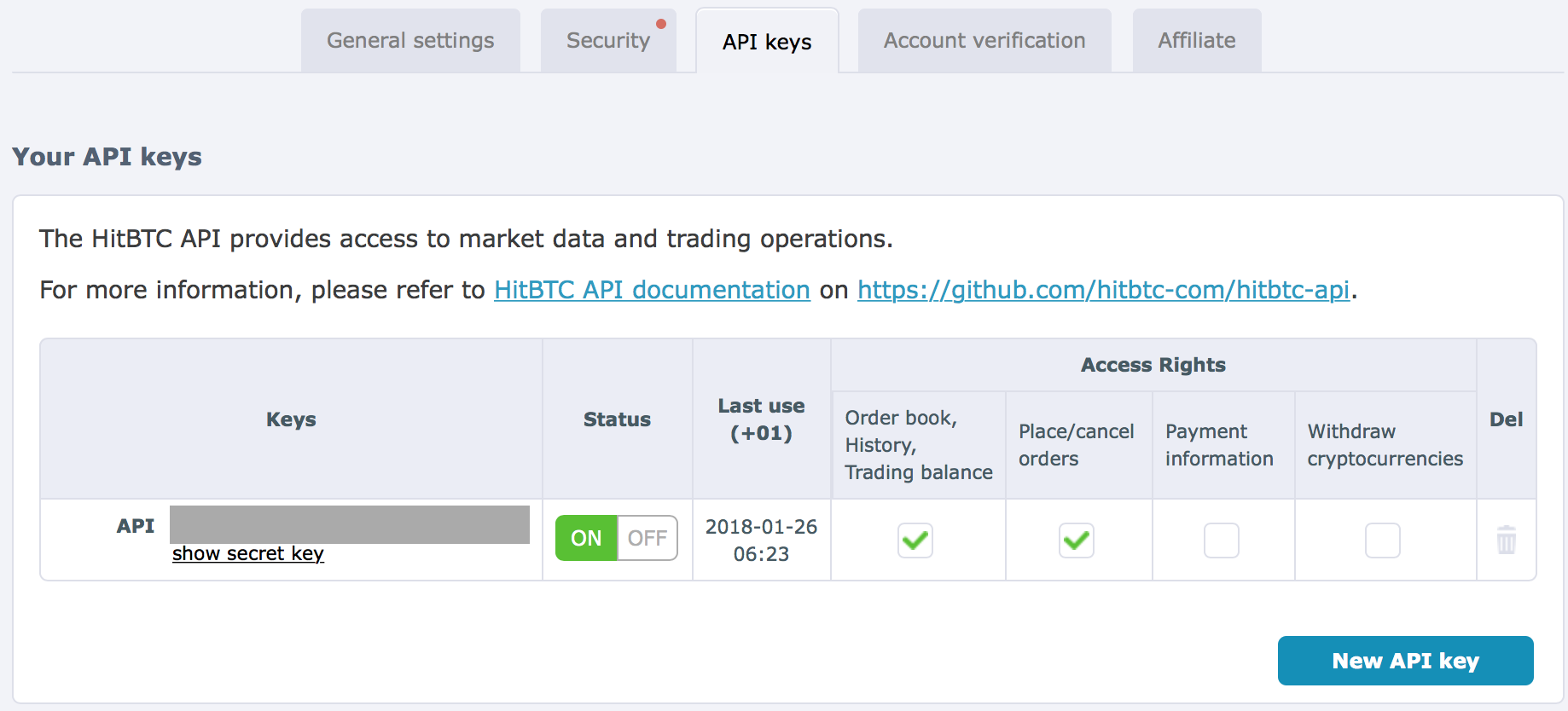Delete the API key with trash icon
The height and width of the screenshot is (711, 1568).
click(1506, 540)
